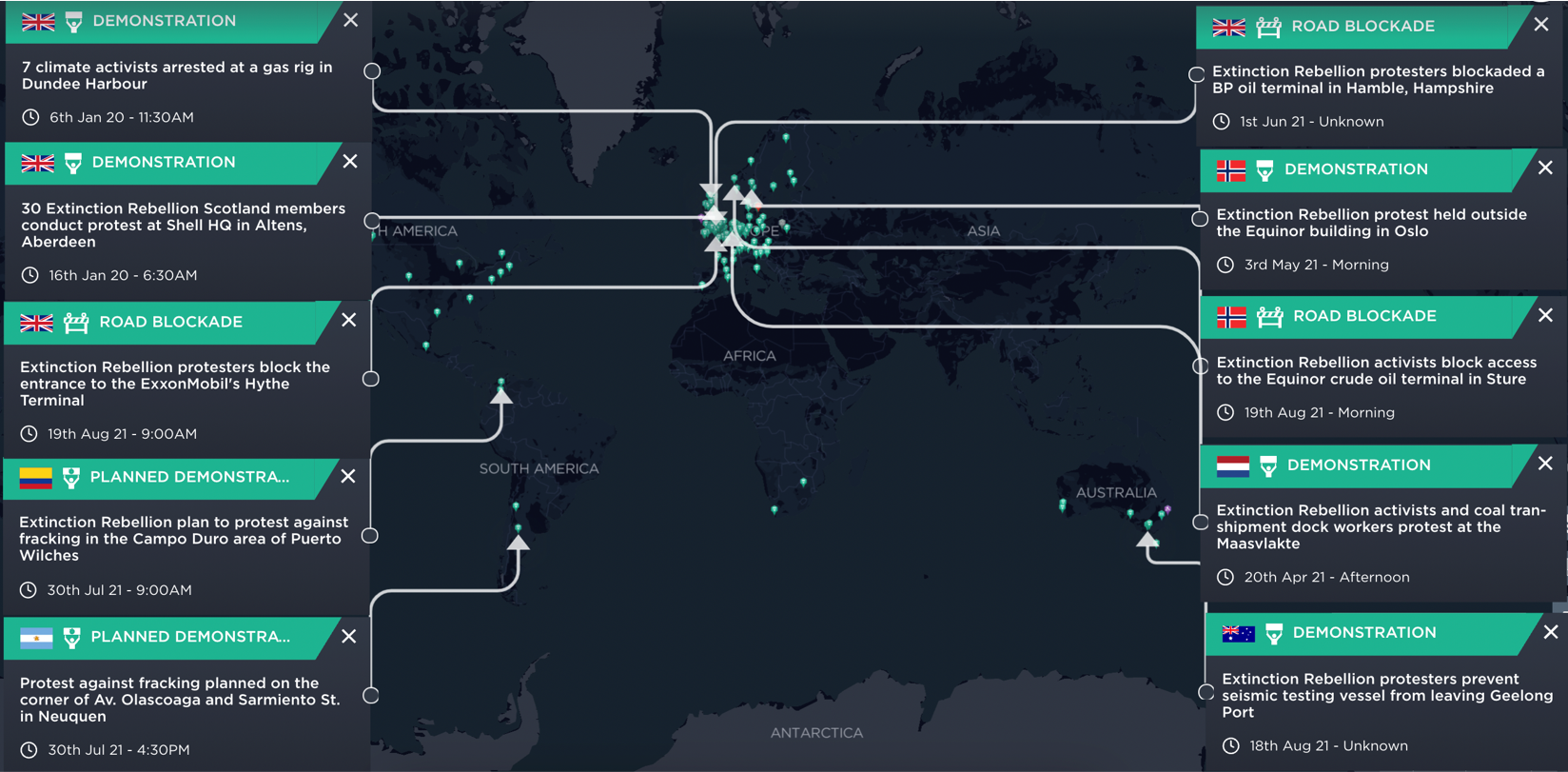
Task: Click Norway flag on Equinor Sture card
Action: pos(1231,317)
